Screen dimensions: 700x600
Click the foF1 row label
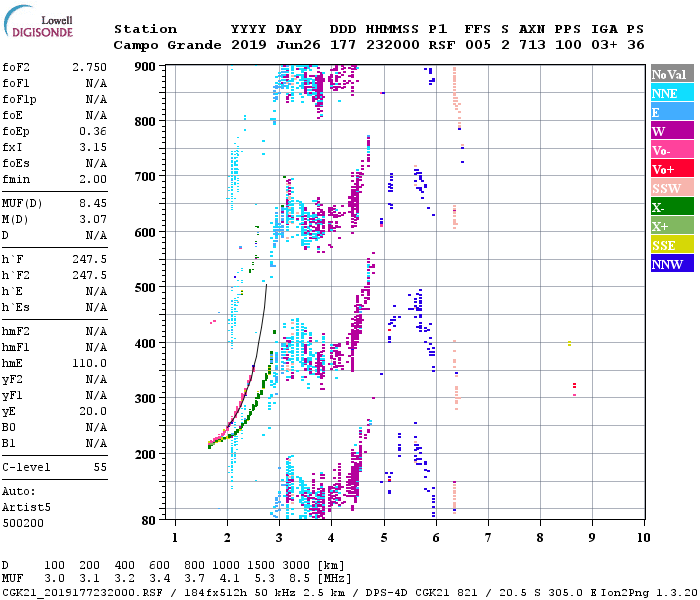[16, 83]
